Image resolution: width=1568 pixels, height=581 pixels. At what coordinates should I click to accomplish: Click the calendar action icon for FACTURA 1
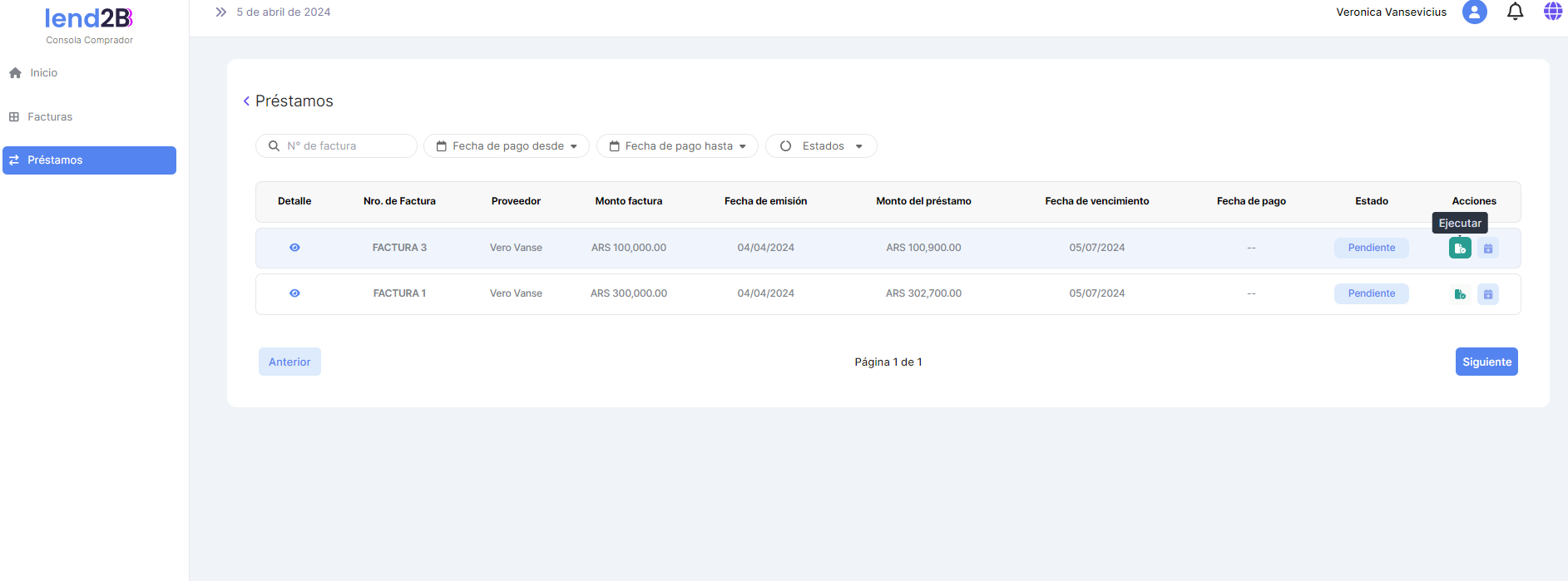pyautogui.click(x=1488, y=293)
